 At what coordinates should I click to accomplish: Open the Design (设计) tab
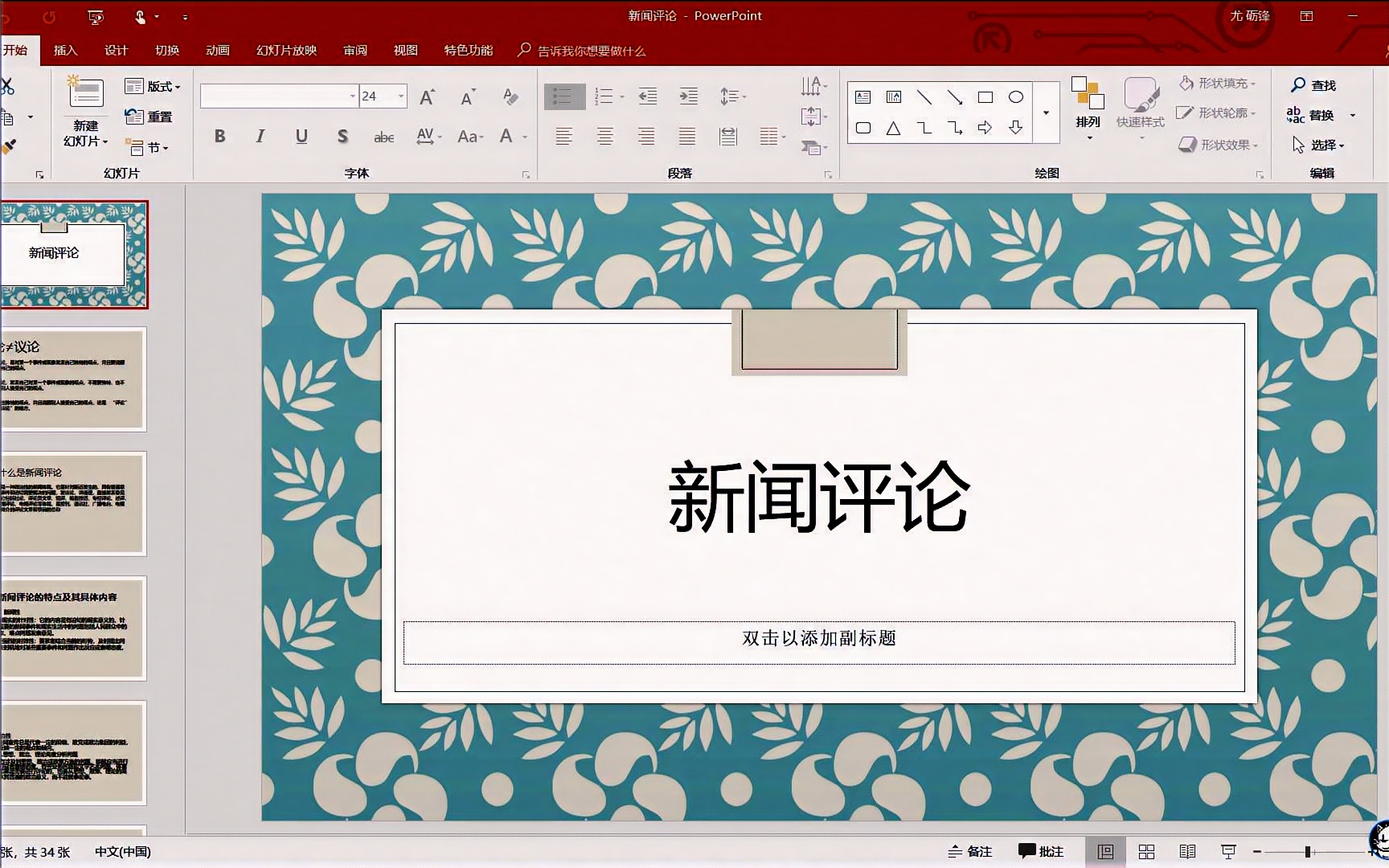click(x=116, y=50)
